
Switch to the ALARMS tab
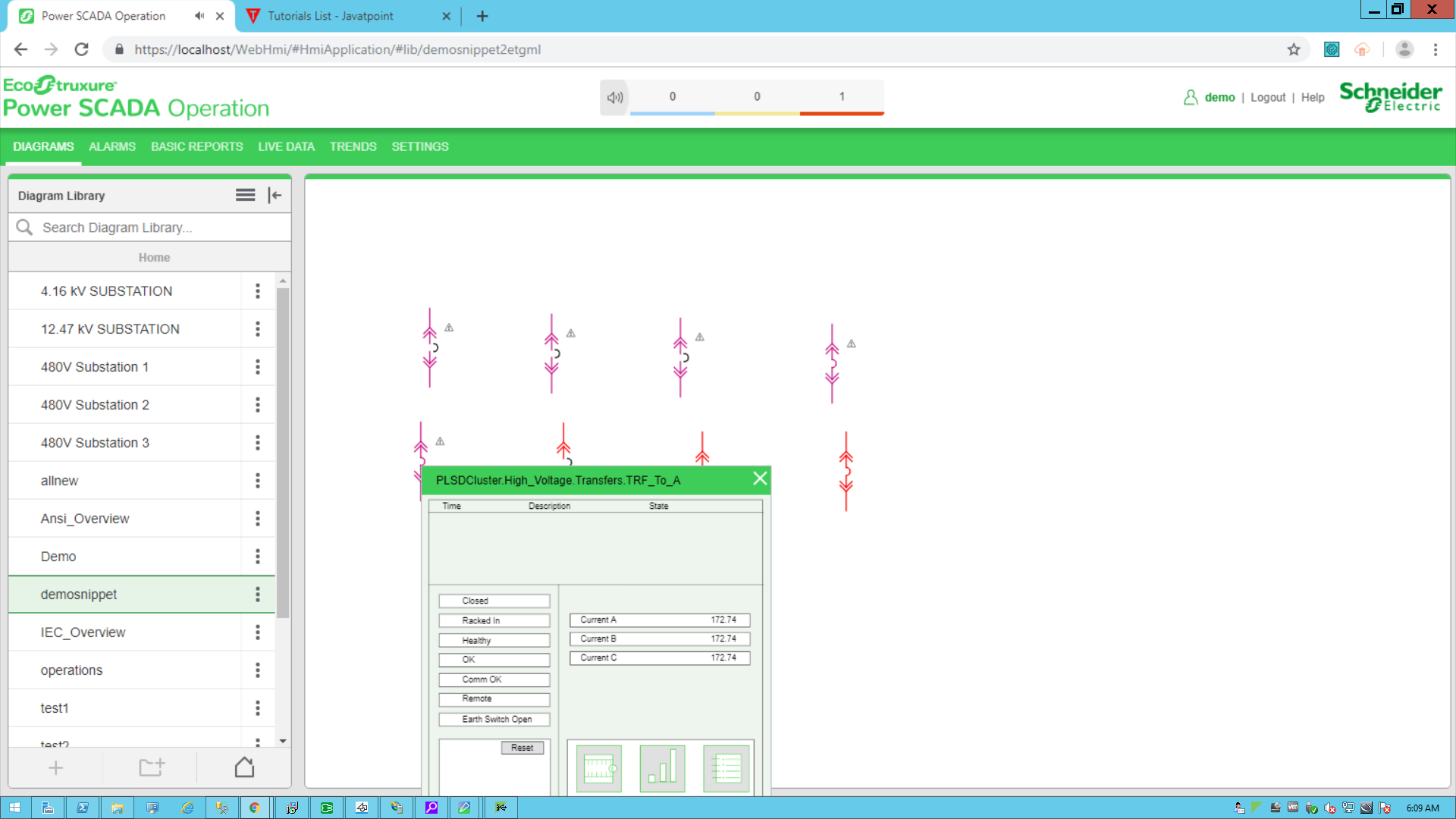[112, 146]
